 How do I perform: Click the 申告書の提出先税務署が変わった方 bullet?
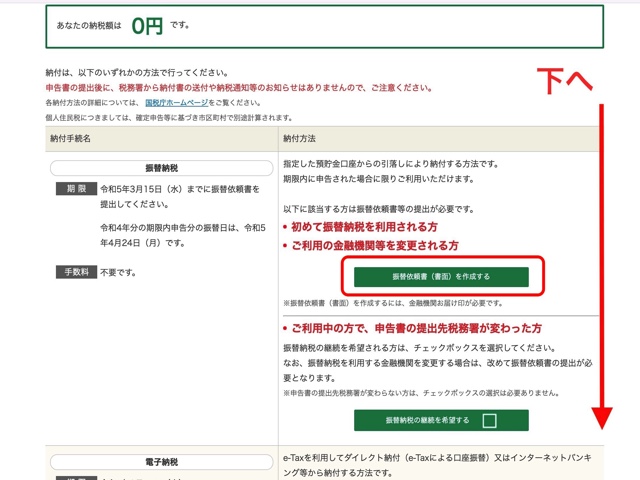pos(414,328)
